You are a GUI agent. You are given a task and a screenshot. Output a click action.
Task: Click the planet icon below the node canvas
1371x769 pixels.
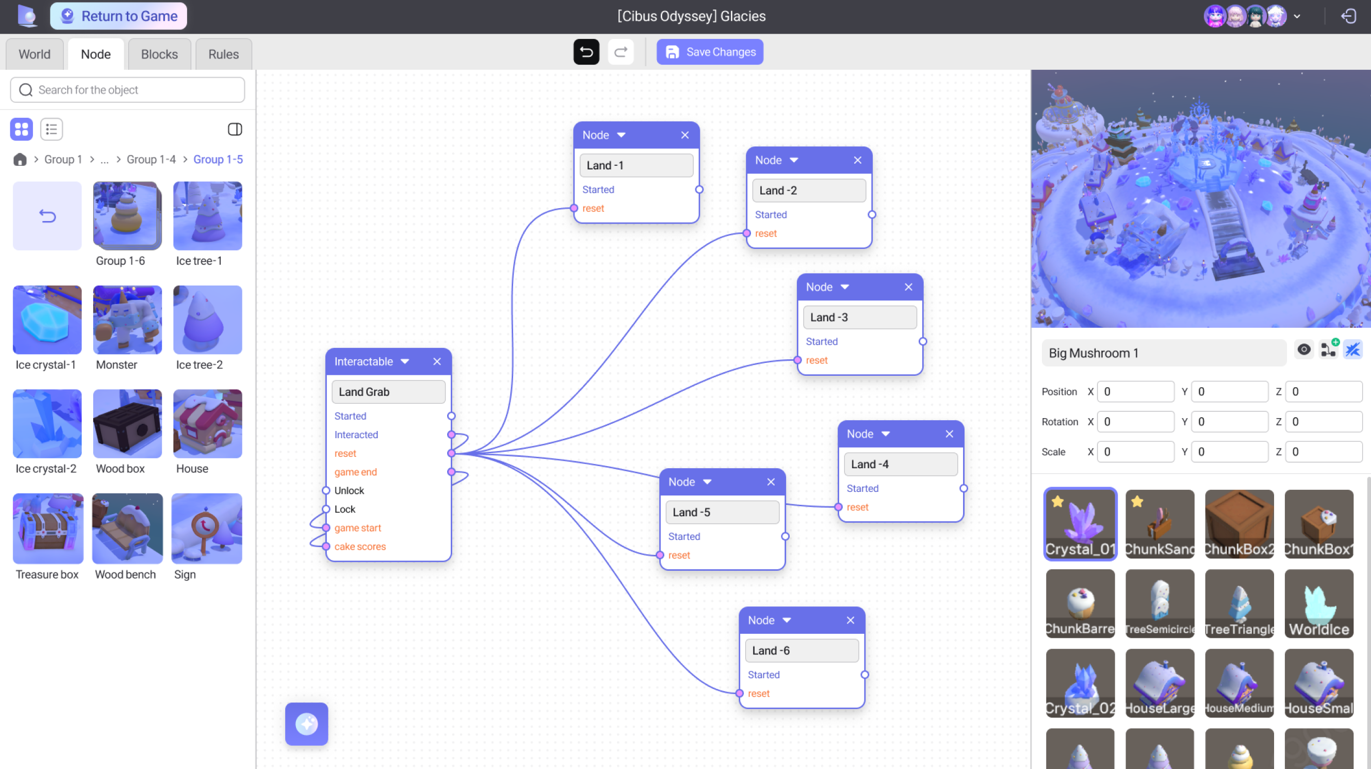(306, 724)
